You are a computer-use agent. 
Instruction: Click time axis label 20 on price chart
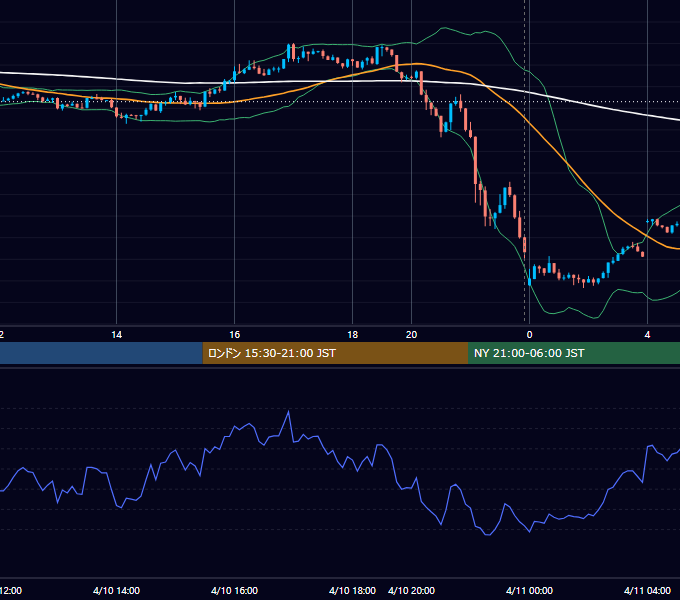(x=412, y=335)
